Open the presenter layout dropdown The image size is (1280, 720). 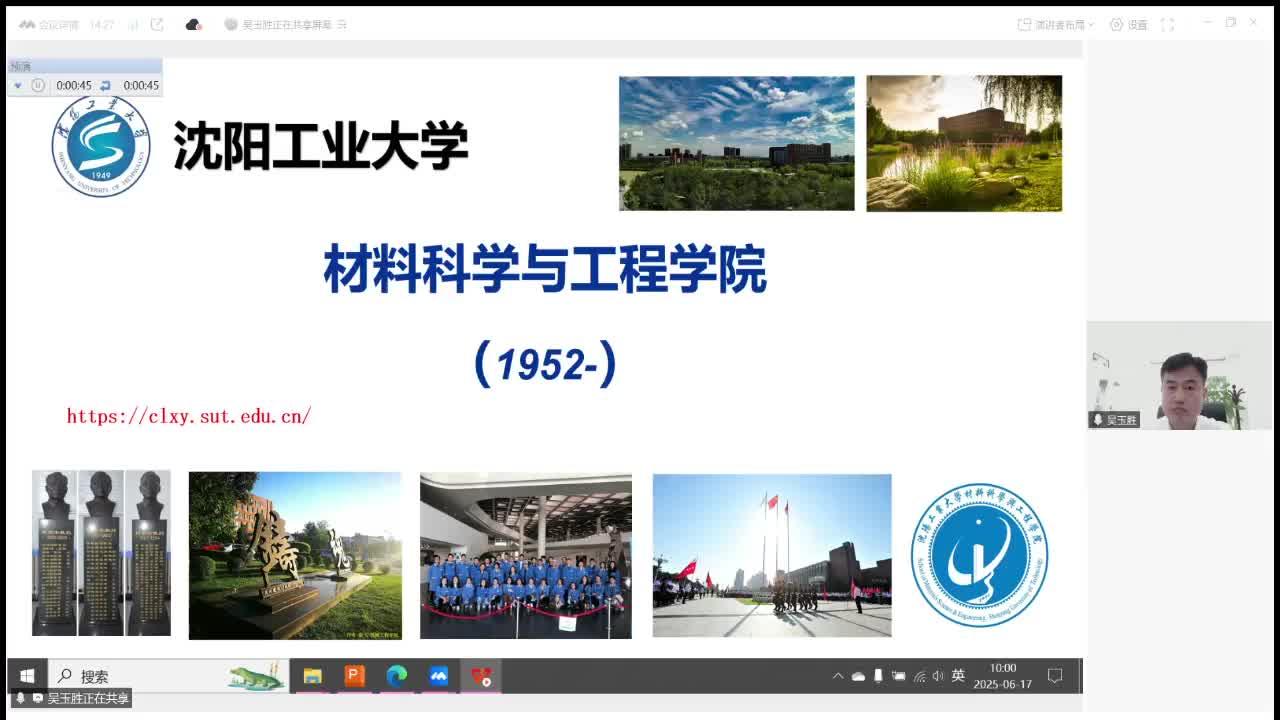[1056, 25]
